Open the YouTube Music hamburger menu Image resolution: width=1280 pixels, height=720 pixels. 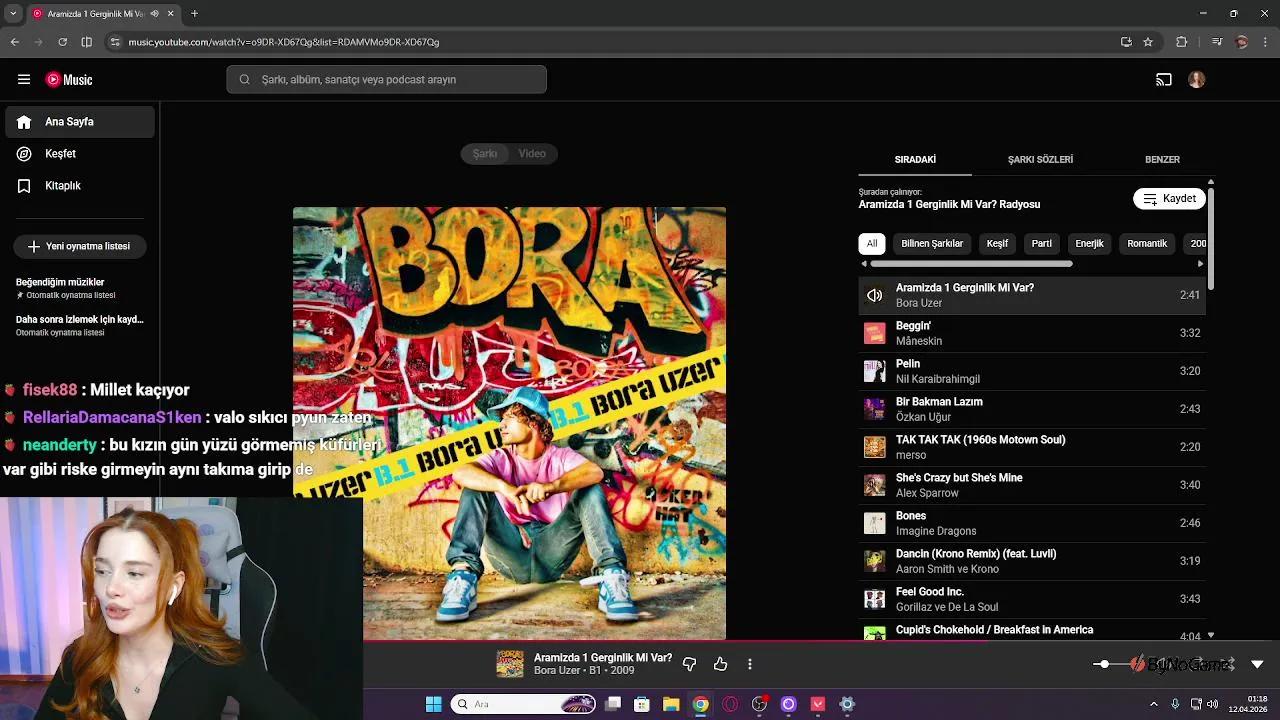[x=24, y=80]
